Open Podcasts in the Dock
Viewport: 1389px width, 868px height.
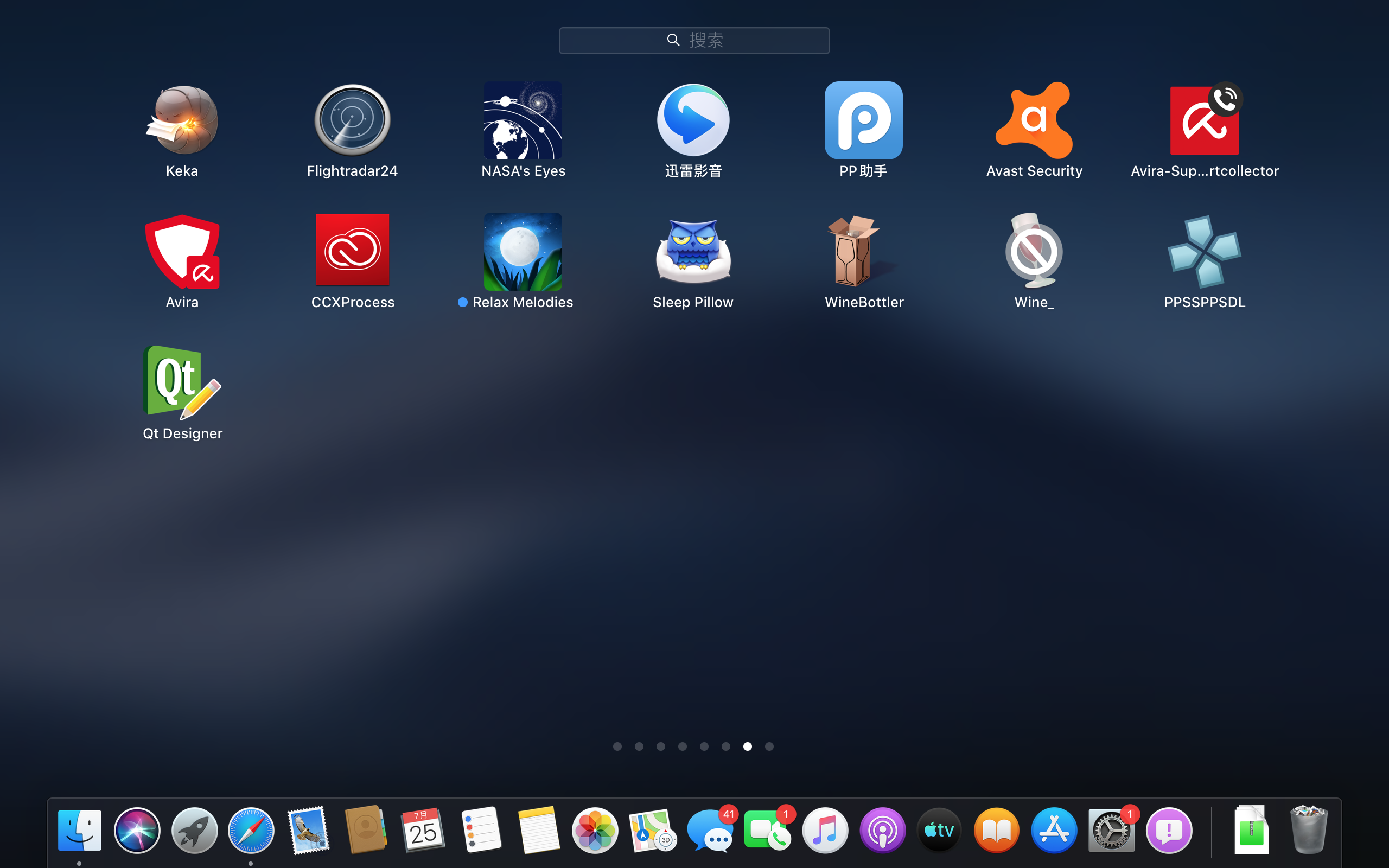882,830
